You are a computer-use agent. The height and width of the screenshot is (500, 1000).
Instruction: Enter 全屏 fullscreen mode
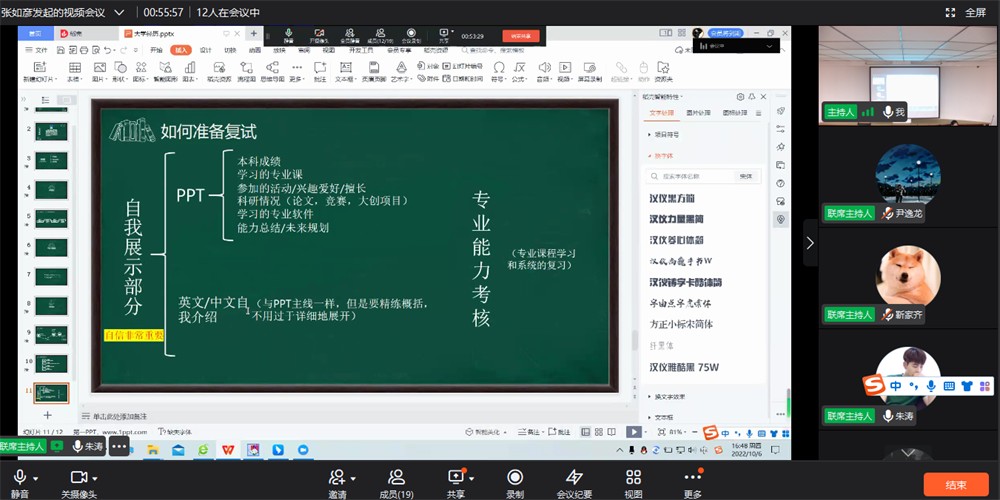[x=967, y=13]
